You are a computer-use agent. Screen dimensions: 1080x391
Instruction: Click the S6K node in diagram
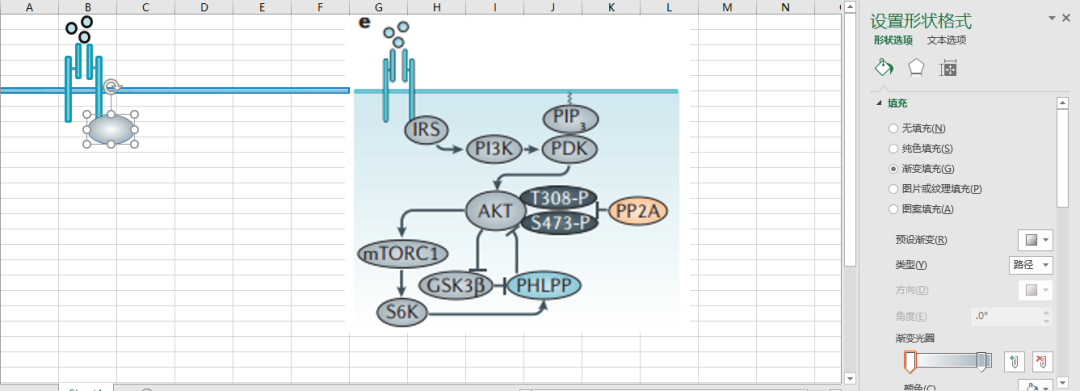(402, 312)
